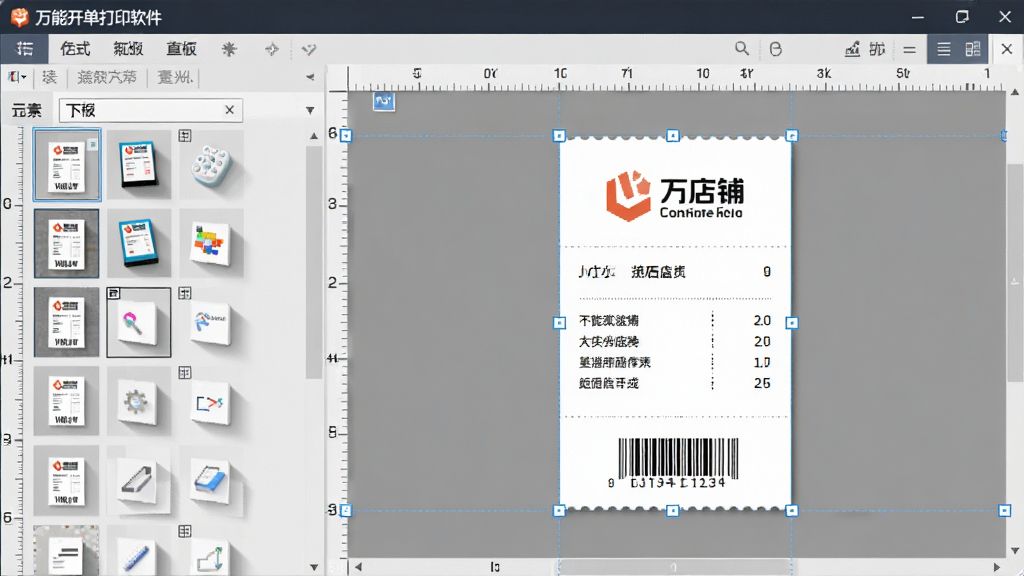The height and width of the screenshot is (576, 1024).
Task: Clear the 下板 search field with X
Action: point(229,110)
